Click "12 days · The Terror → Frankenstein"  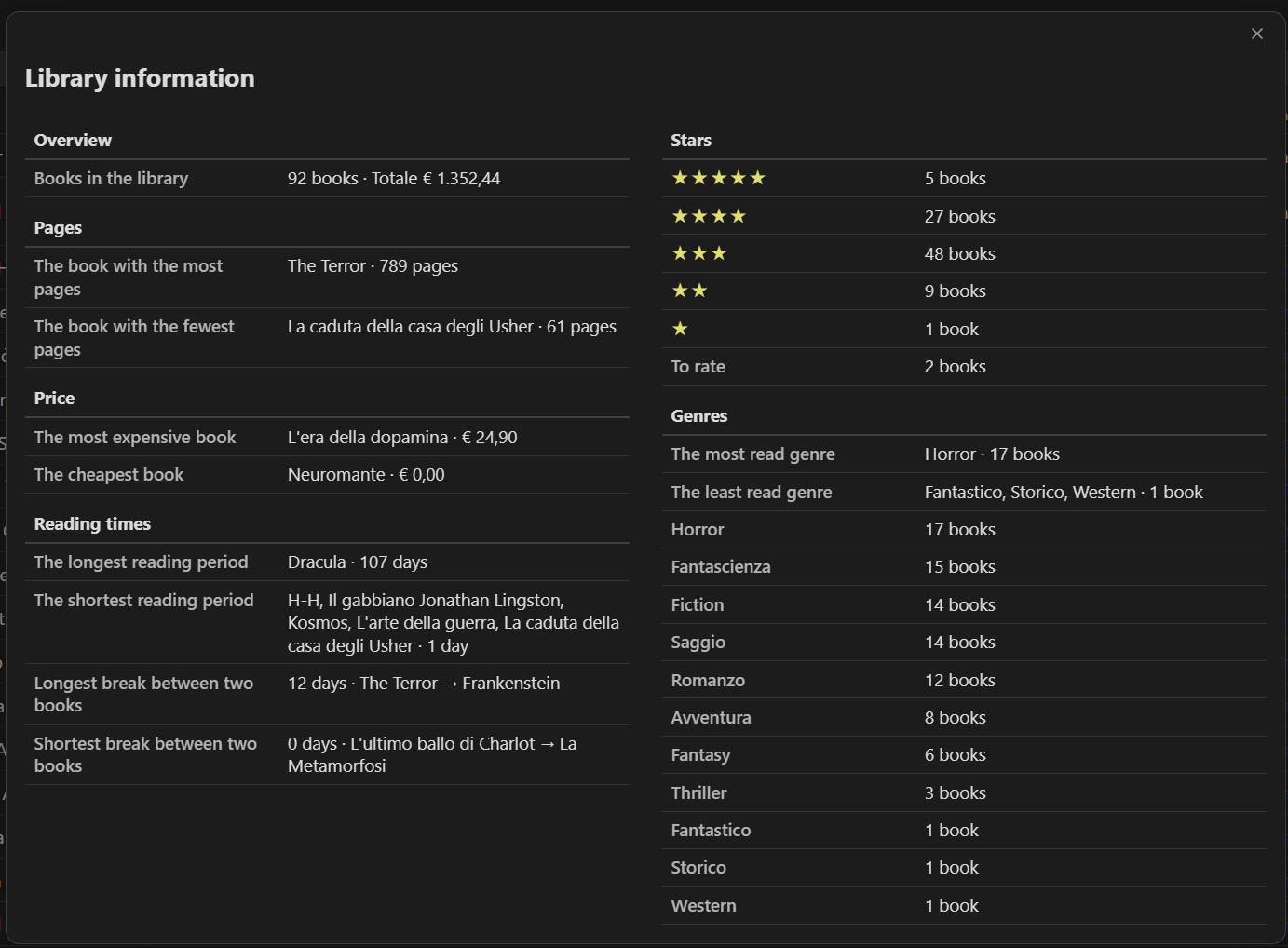(x=424, y=683)
